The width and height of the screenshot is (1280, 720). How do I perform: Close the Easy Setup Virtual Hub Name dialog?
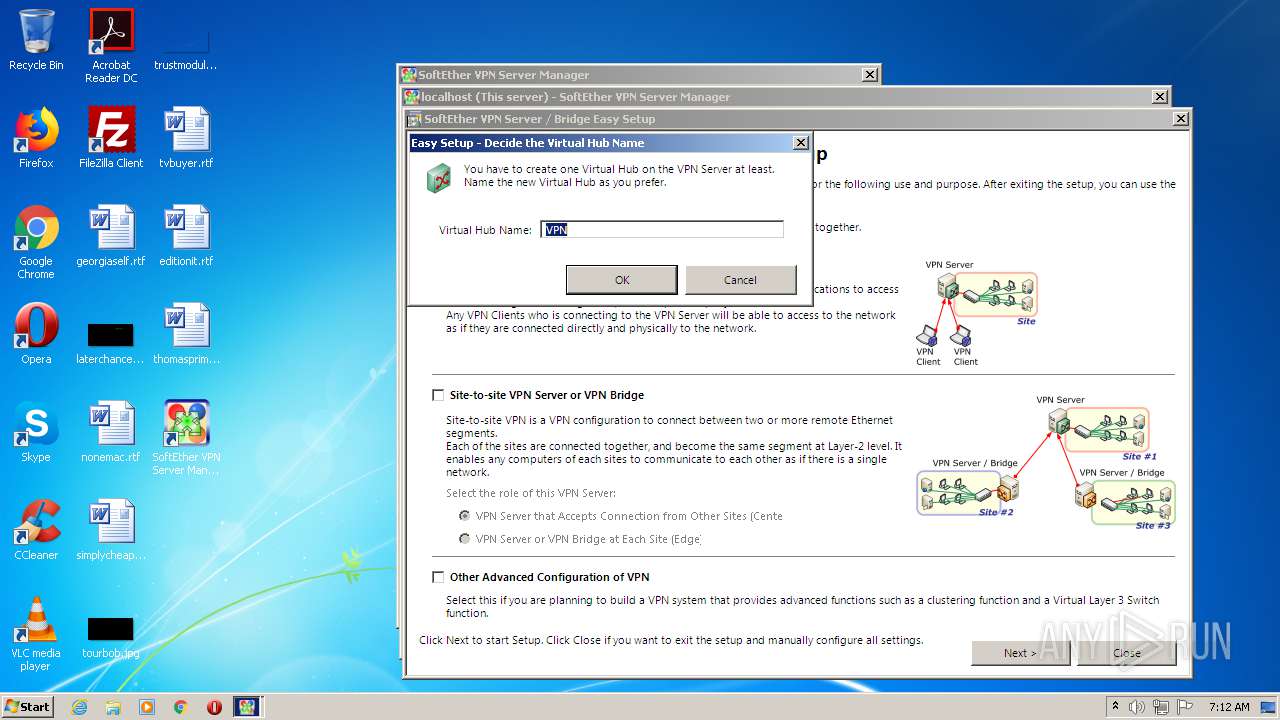click(x=800, y=143)
